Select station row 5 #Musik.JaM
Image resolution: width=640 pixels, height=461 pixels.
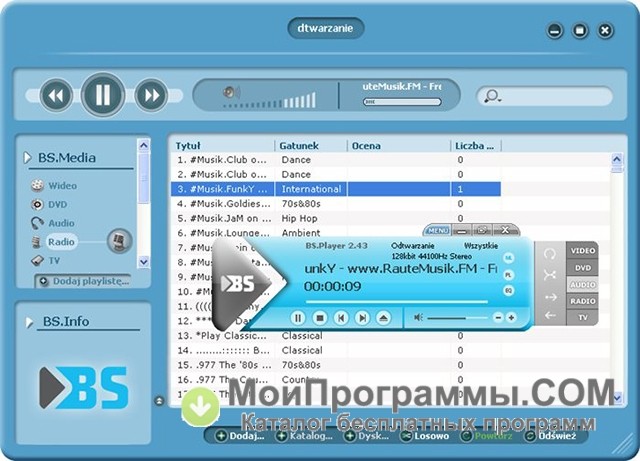click(x=336, y=218)
